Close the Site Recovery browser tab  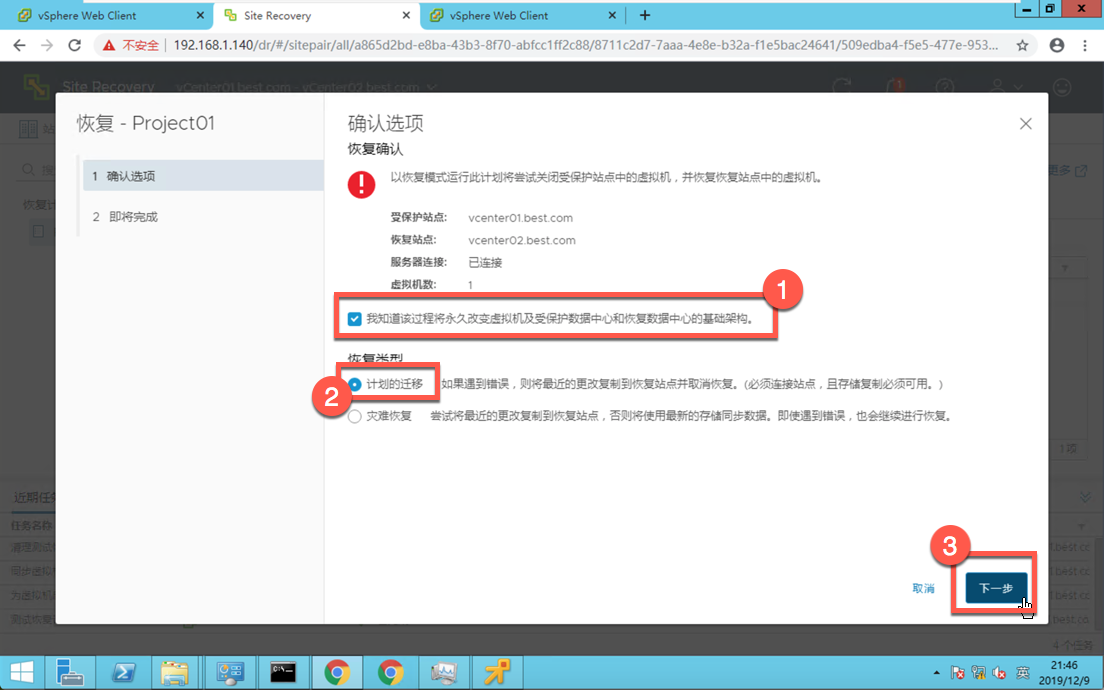coord(406,15)
